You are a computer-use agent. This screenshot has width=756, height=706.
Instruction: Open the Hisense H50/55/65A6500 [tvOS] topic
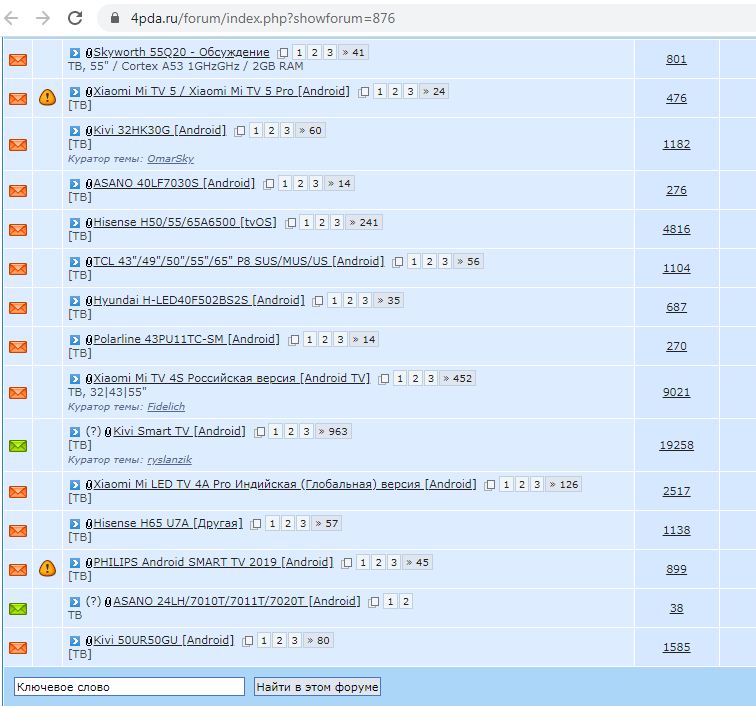tap(185, 222)
